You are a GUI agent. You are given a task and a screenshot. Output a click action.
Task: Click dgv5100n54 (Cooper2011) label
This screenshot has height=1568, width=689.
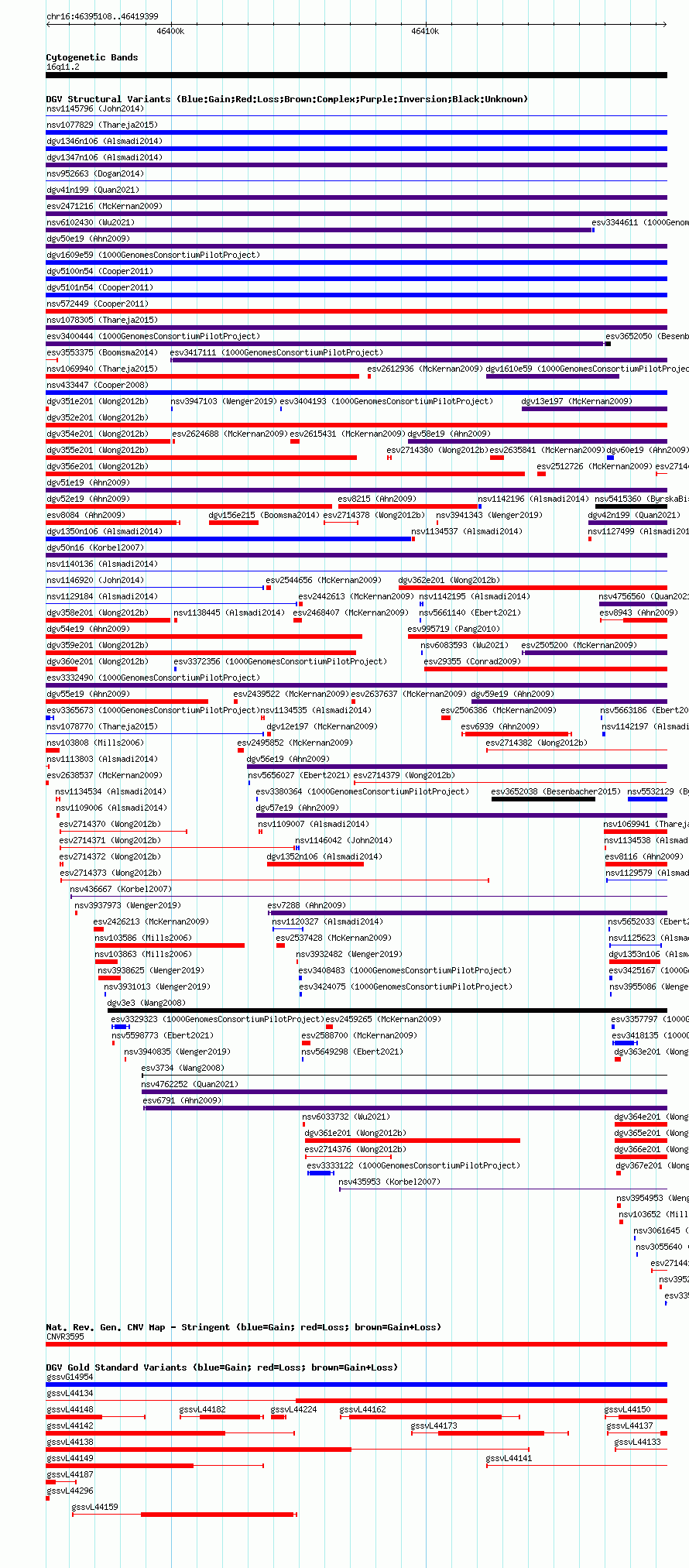(99, 271)
